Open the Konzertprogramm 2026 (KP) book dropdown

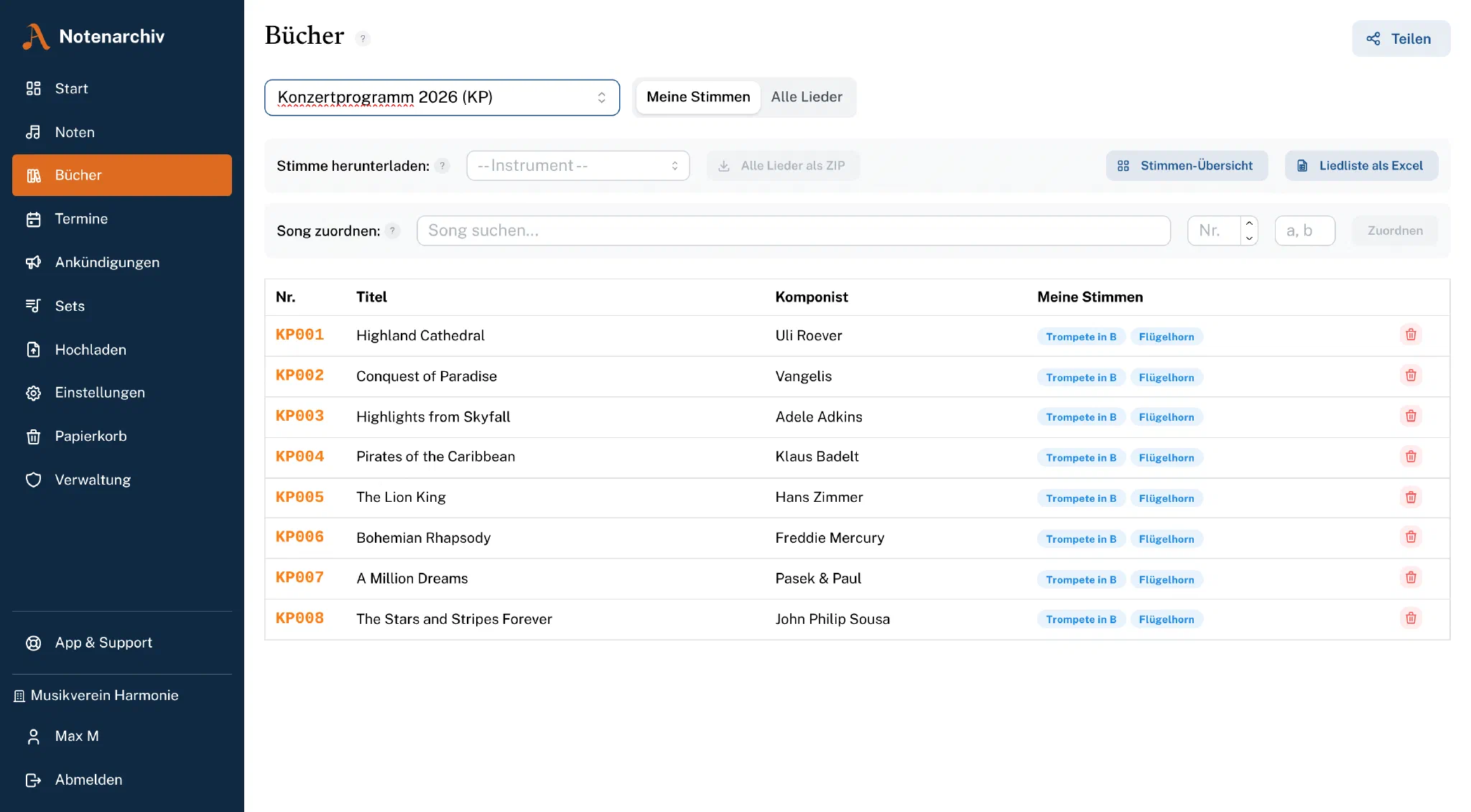tap(442, 98)
